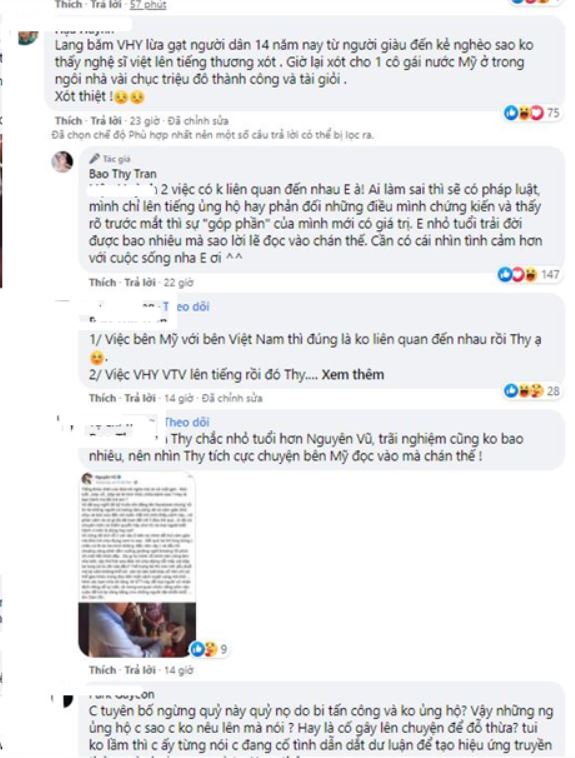Screen dimensions: 575x758
Task: Open edit history on the 14 giờ comment
Action: tap(232, 398)
